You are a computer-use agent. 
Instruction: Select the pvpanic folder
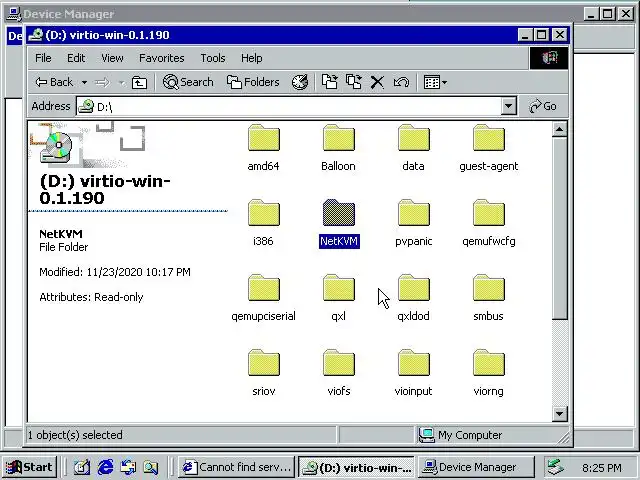(413, 223)
